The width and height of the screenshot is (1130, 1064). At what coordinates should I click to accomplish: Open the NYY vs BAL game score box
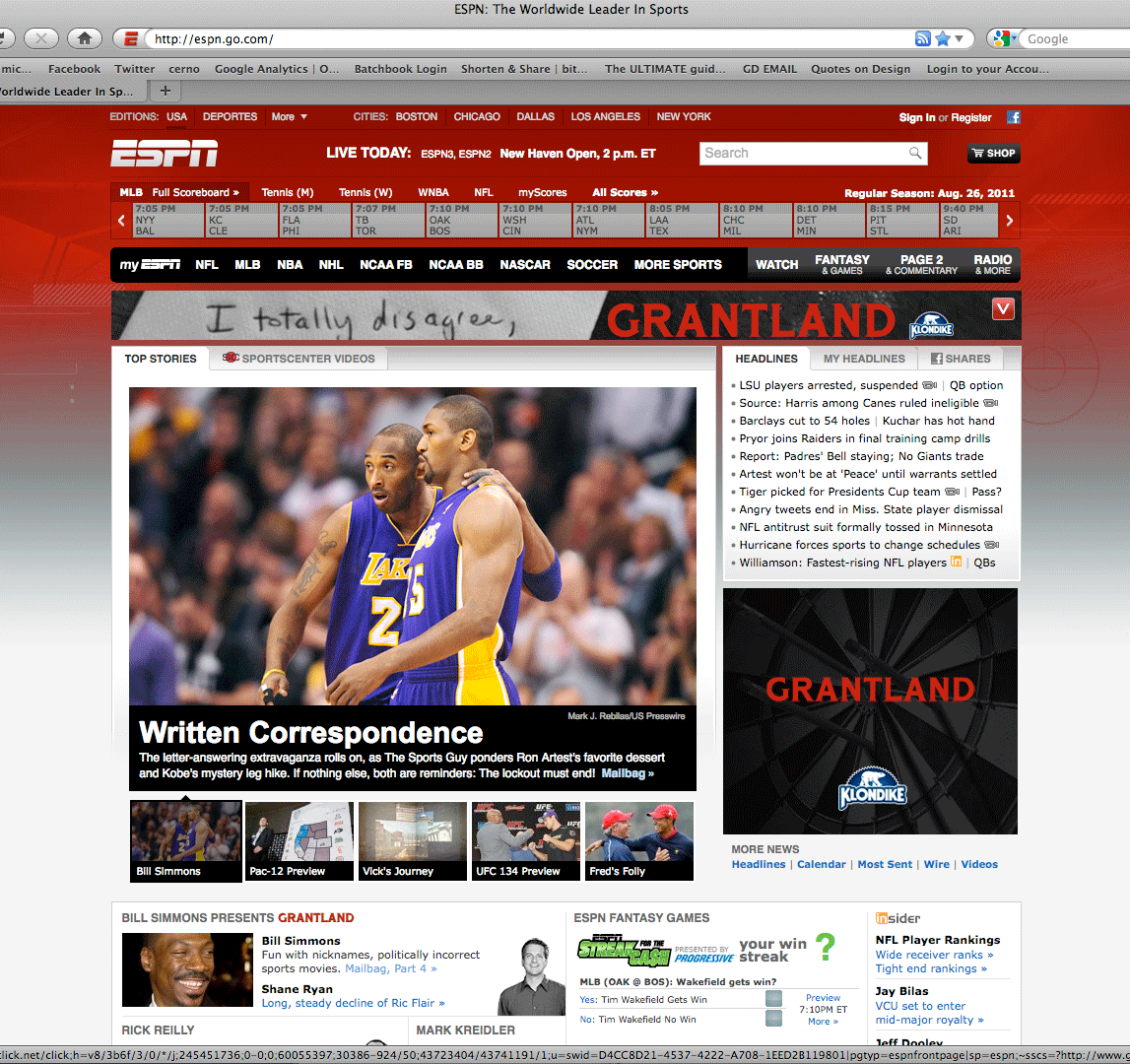tap(167, 220)
